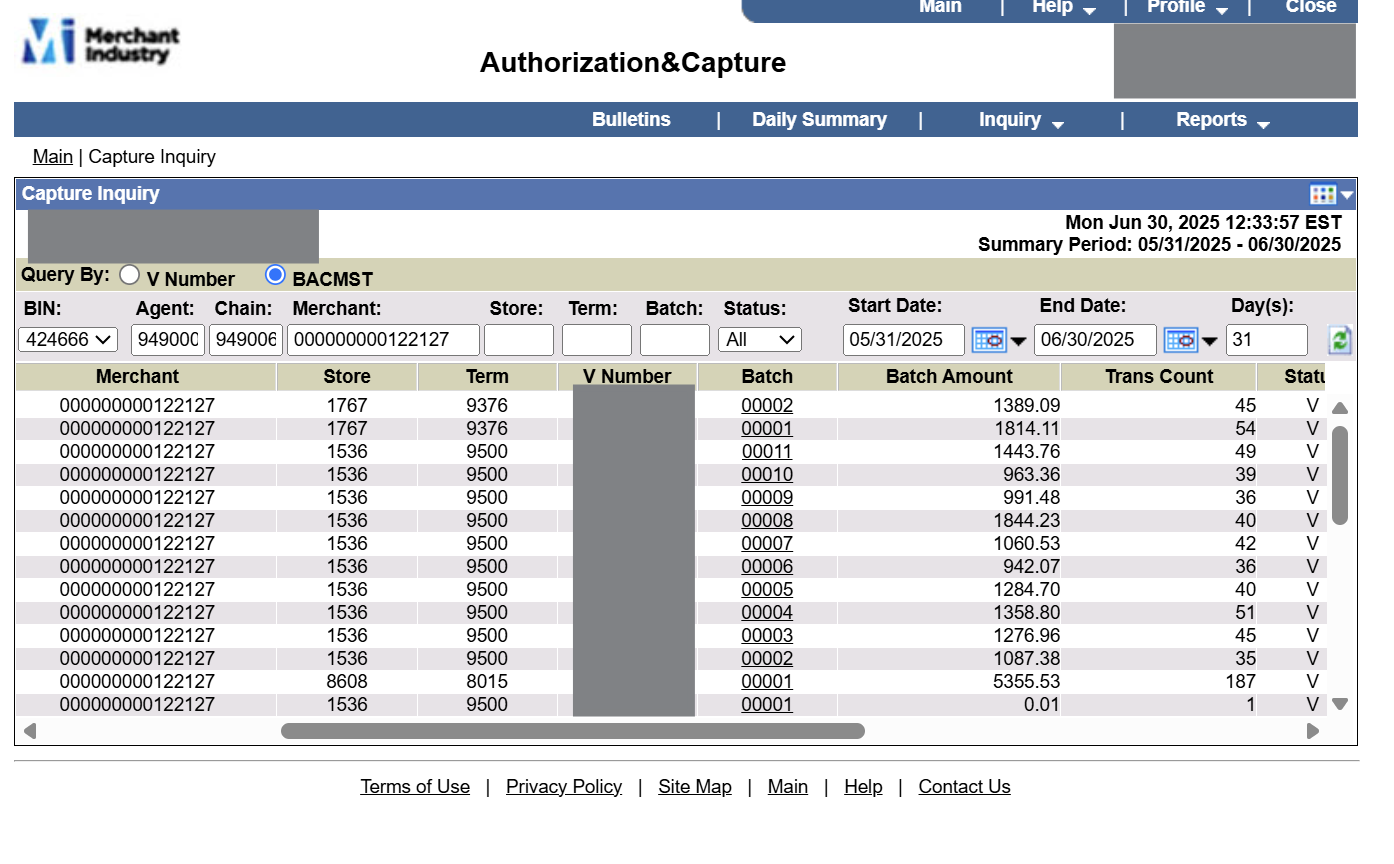Click the End Date field 06/30/2025
Image resolution: width=1394 pixels, height=864 pixels.
1095,340
